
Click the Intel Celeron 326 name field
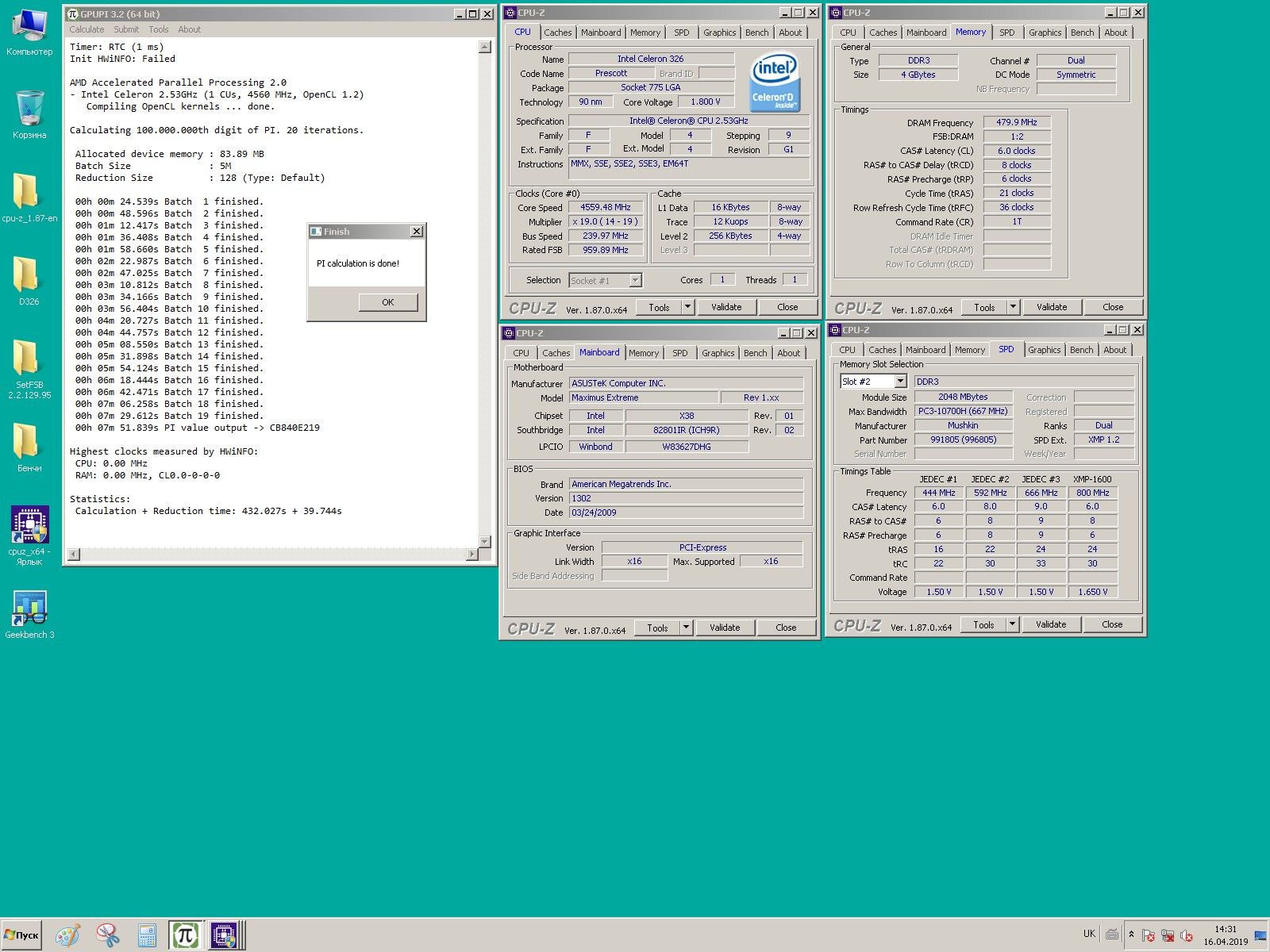pos(650,59)
